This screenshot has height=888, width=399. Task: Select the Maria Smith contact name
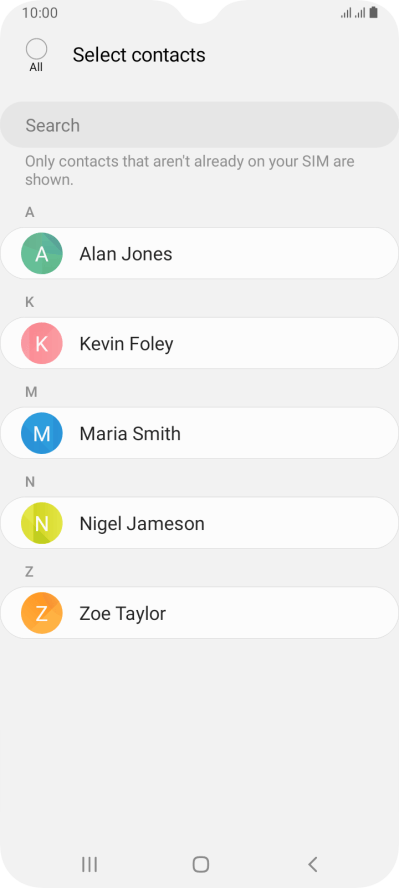(130, 434)
